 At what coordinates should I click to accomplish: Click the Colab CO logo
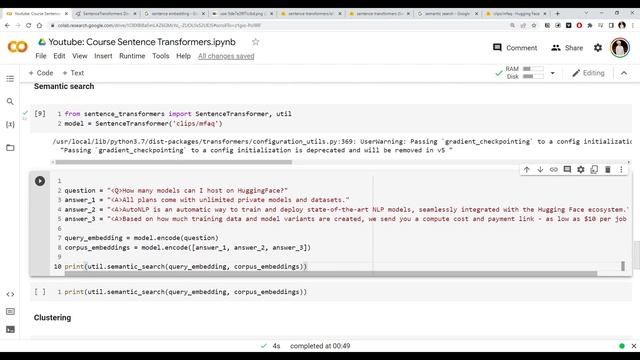coord(18,47)
